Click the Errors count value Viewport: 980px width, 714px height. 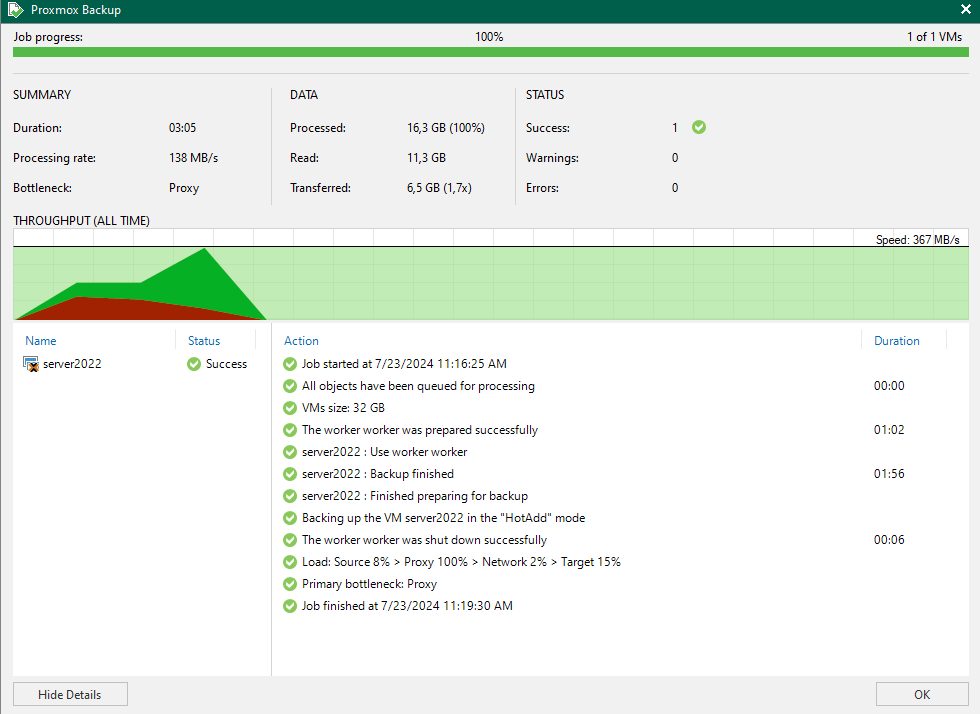(x=675, y=188)
